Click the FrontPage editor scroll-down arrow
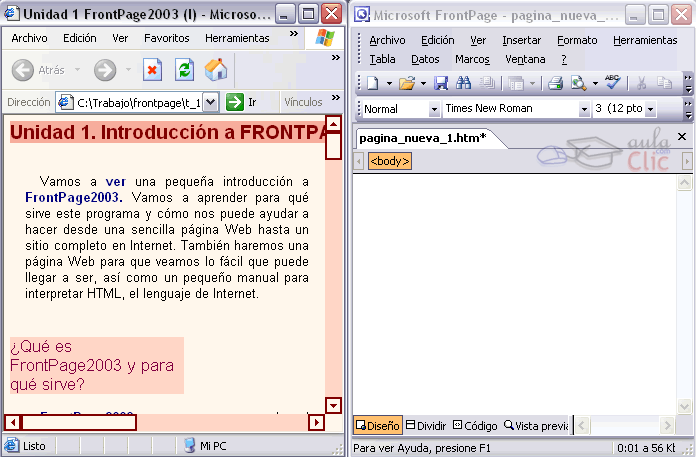This screenshot has height=457, width=696. (684, 406)
